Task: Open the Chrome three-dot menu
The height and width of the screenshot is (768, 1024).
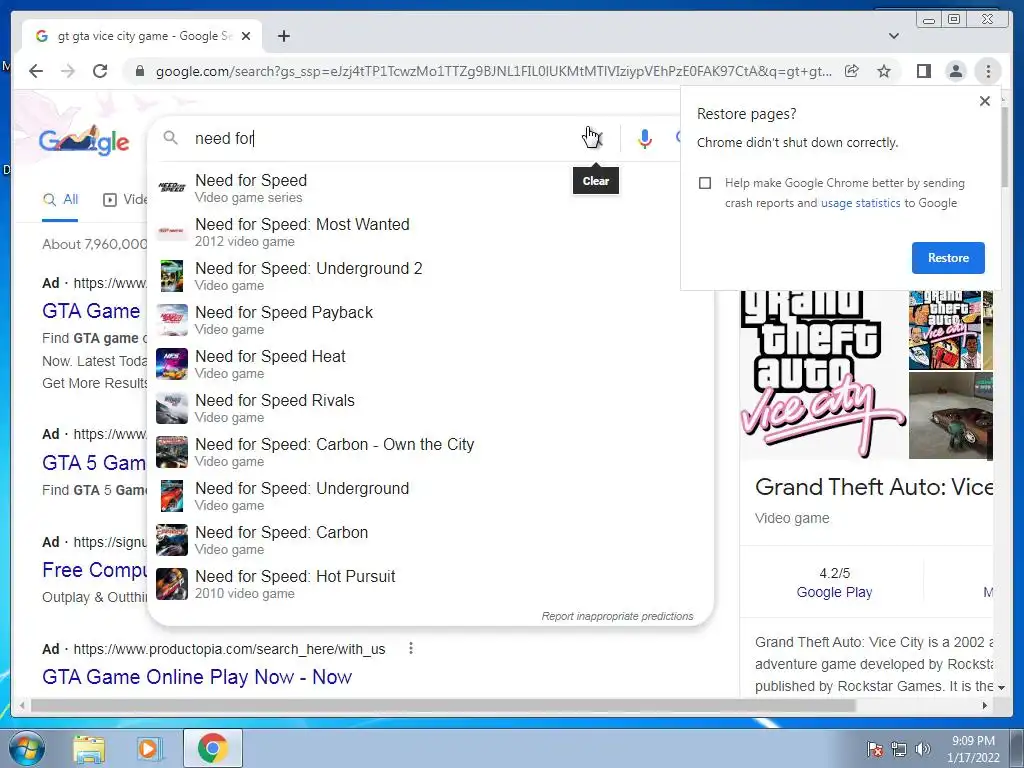Action: (988, 71)
